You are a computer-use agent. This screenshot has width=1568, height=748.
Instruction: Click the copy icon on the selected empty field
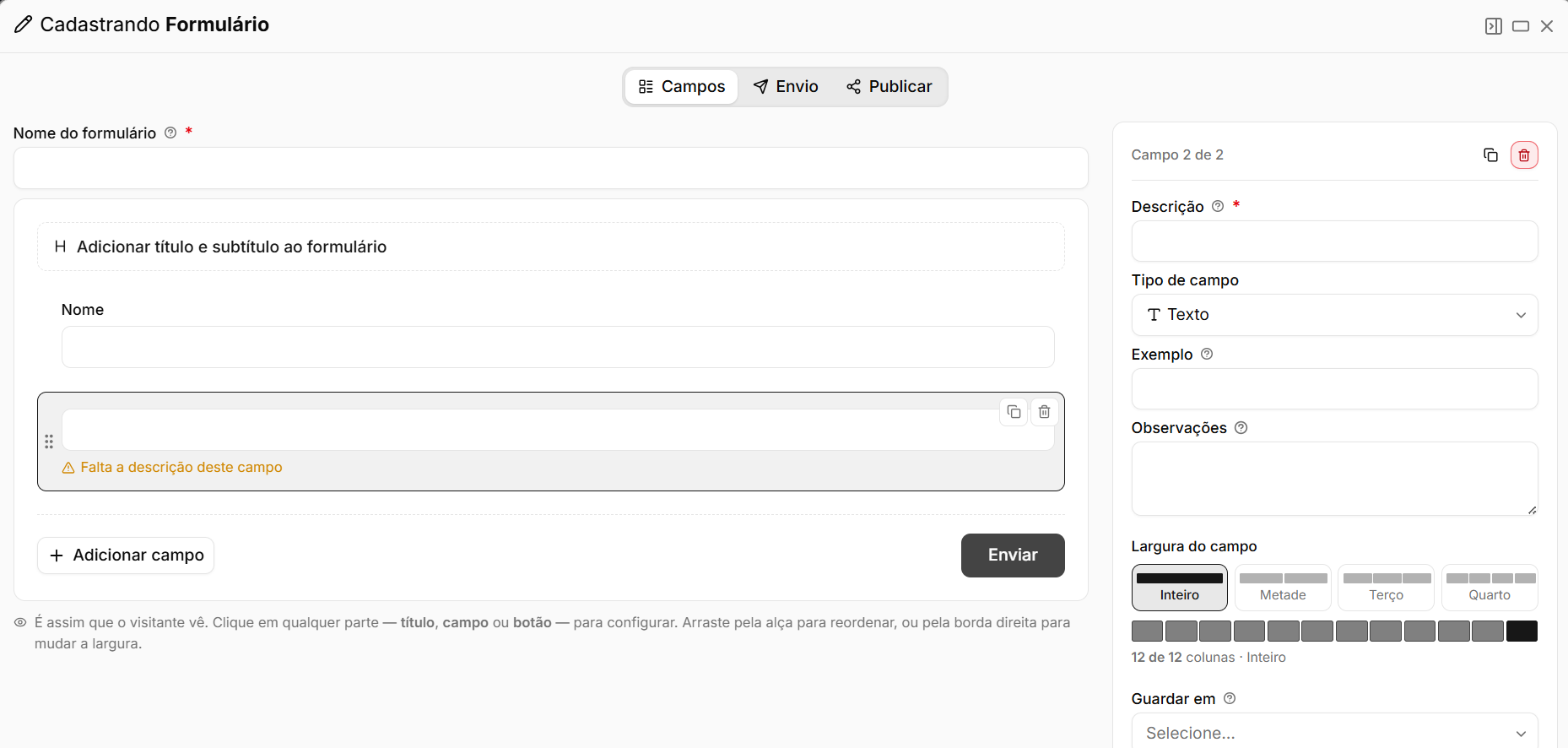click(x=1014, y=412)
